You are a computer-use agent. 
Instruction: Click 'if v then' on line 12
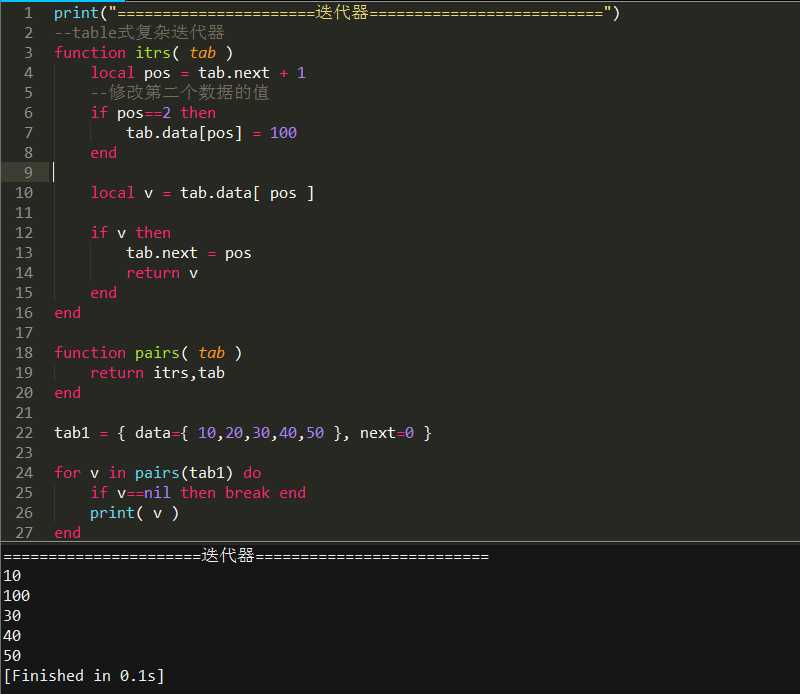[x=131, y=233]
